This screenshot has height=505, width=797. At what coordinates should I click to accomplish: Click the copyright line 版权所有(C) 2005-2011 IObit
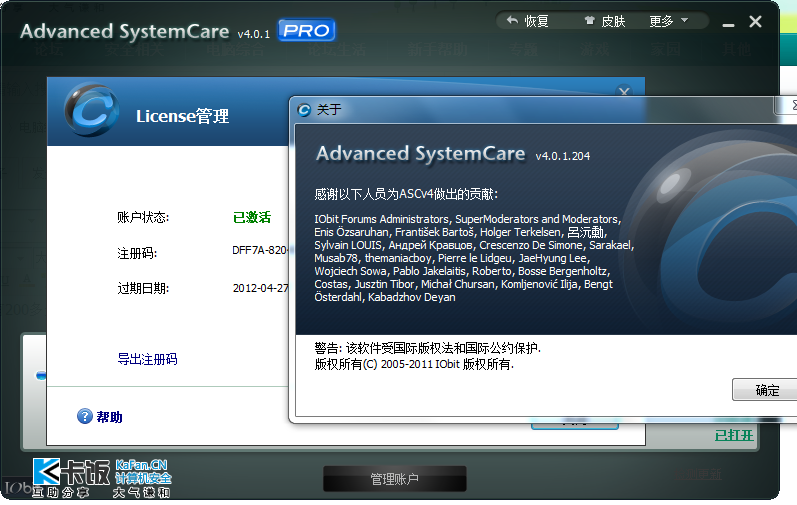click(414, 364)
